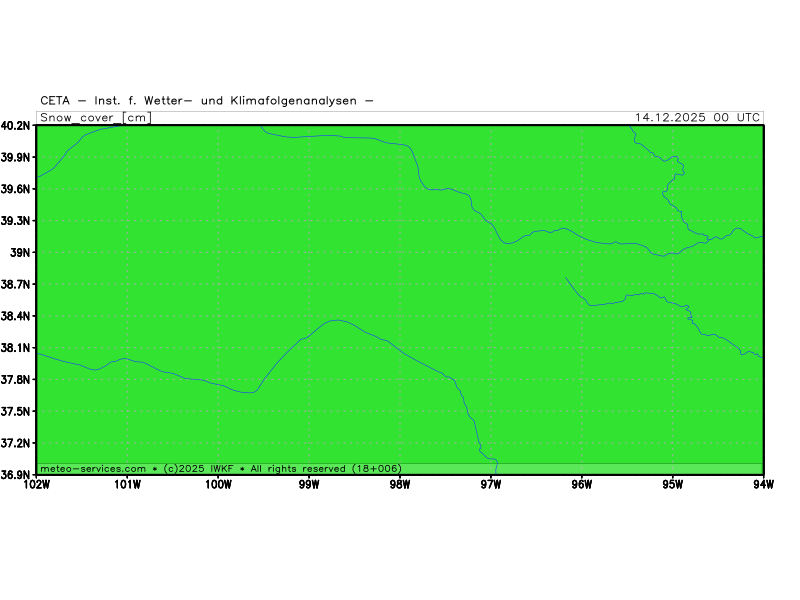The image size is (800, 600).
Task: Click the 94W longitude label
Action: [x=762, y=486]
